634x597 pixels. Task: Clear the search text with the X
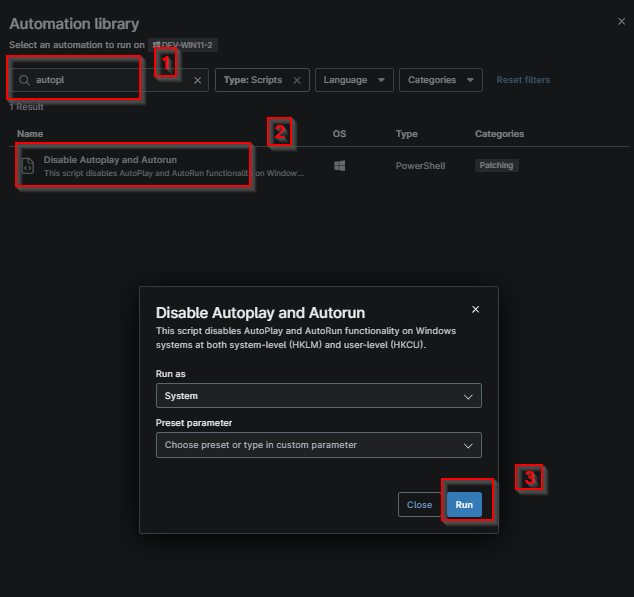click(x=198, y=80)
